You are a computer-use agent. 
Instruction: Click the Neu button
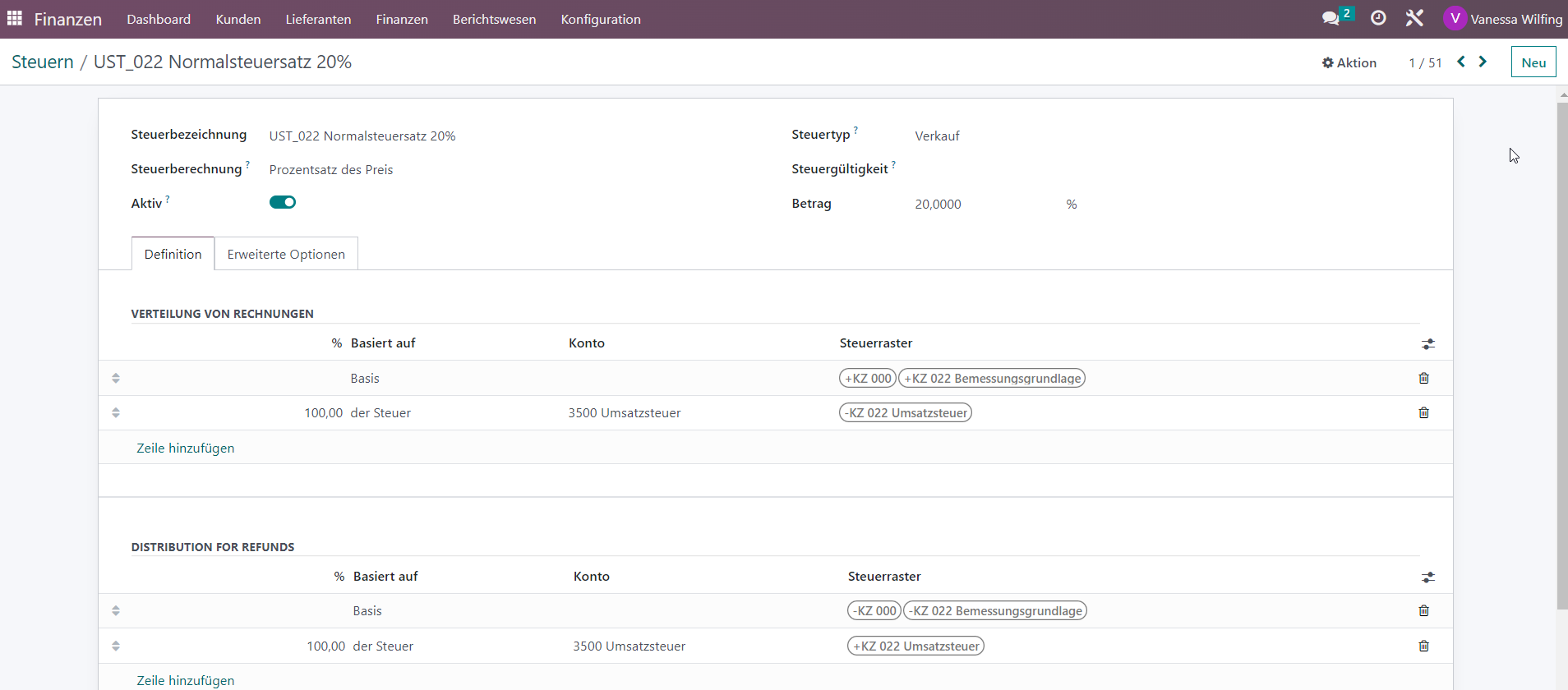(x=1533, y=62)
